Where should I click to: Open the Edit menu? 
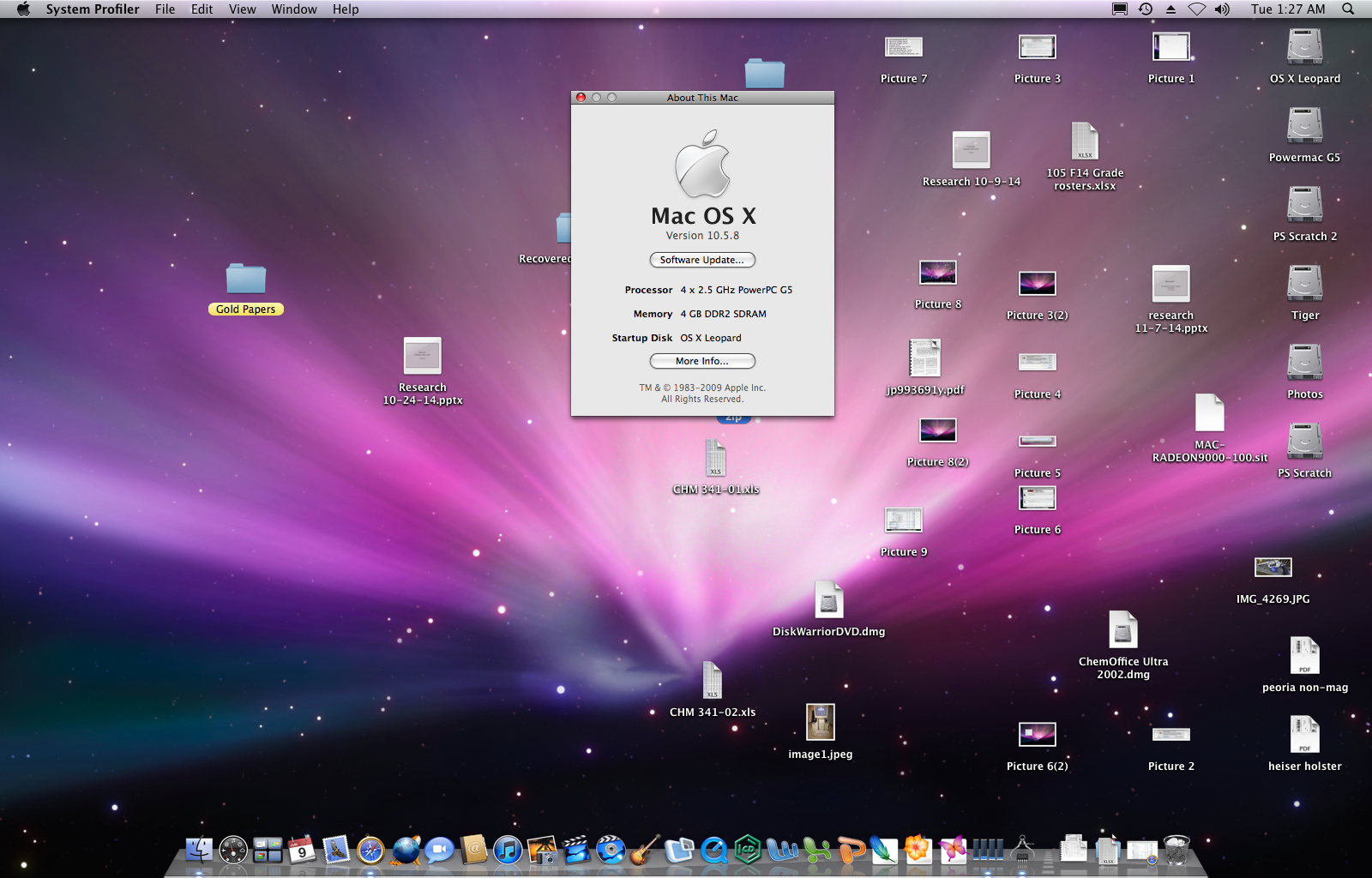point(202,9)
